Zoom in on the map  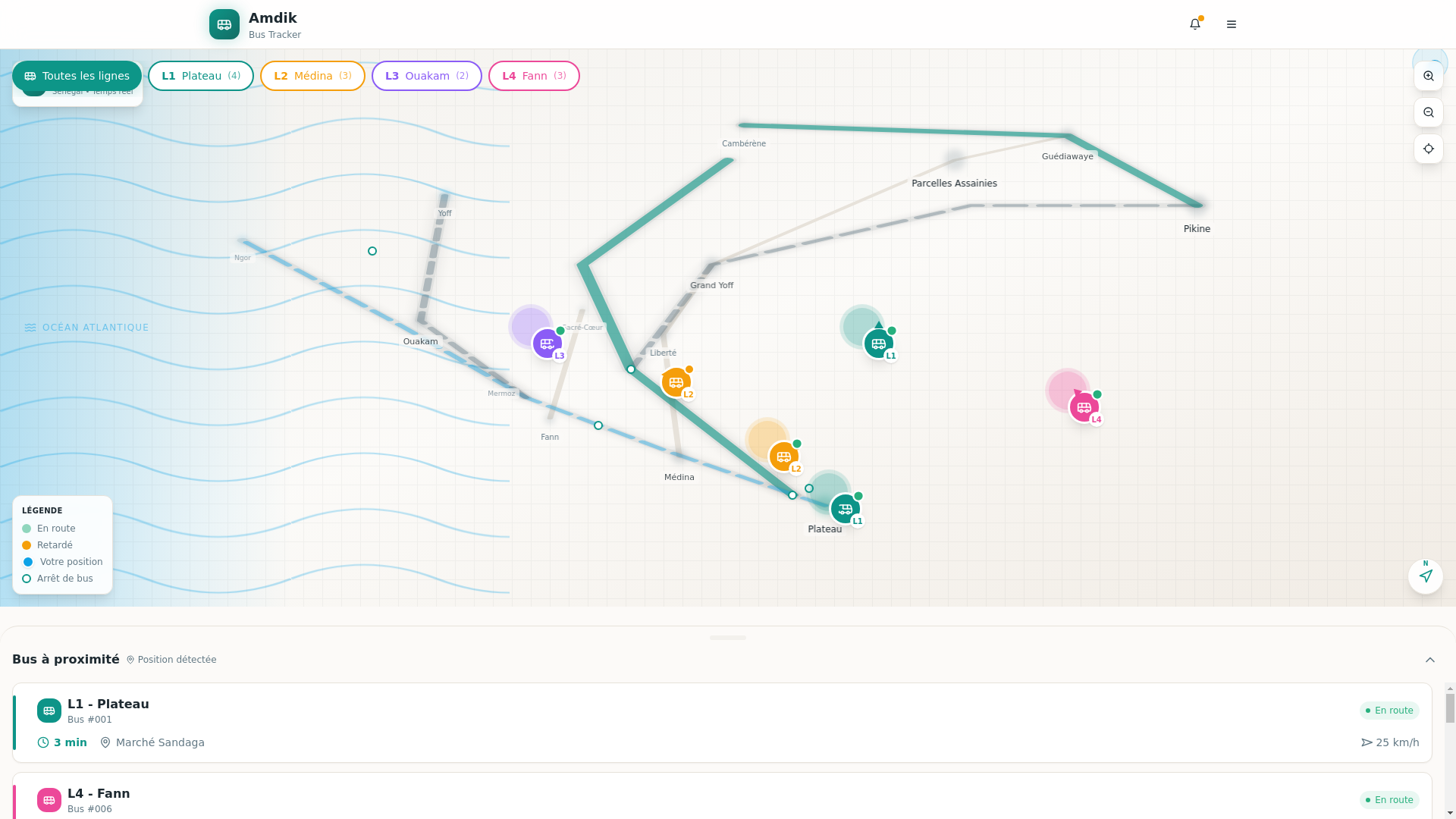(x=1429, y=76)
